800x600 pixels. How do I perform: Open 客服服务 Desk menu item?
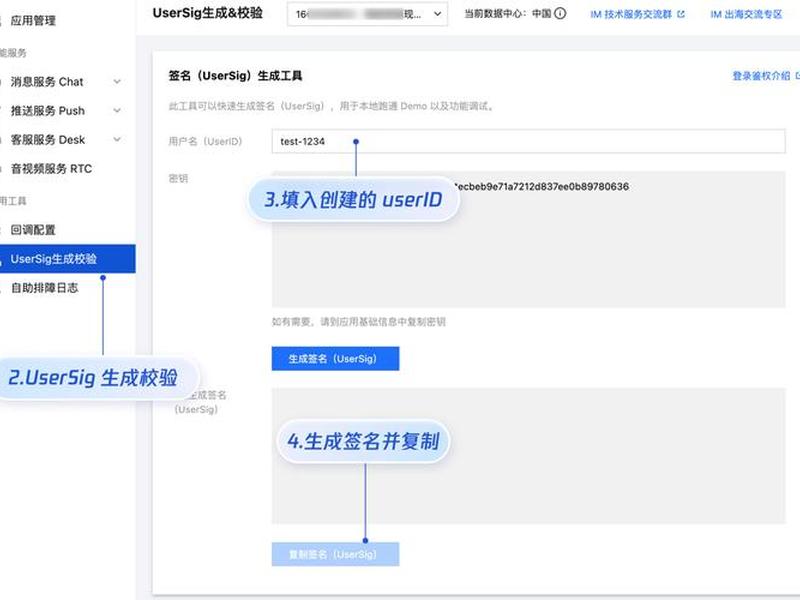(47, 140)
